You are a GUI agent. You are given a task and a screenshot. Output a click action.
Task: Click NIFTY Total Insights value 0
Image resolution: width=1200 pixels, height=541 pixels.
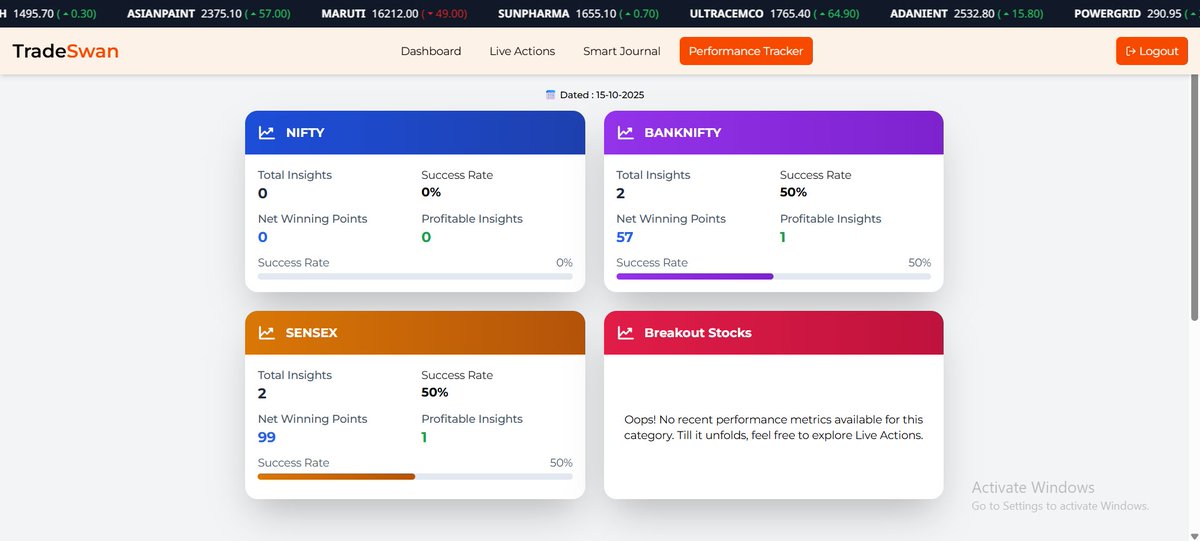(x=263, y=193)
